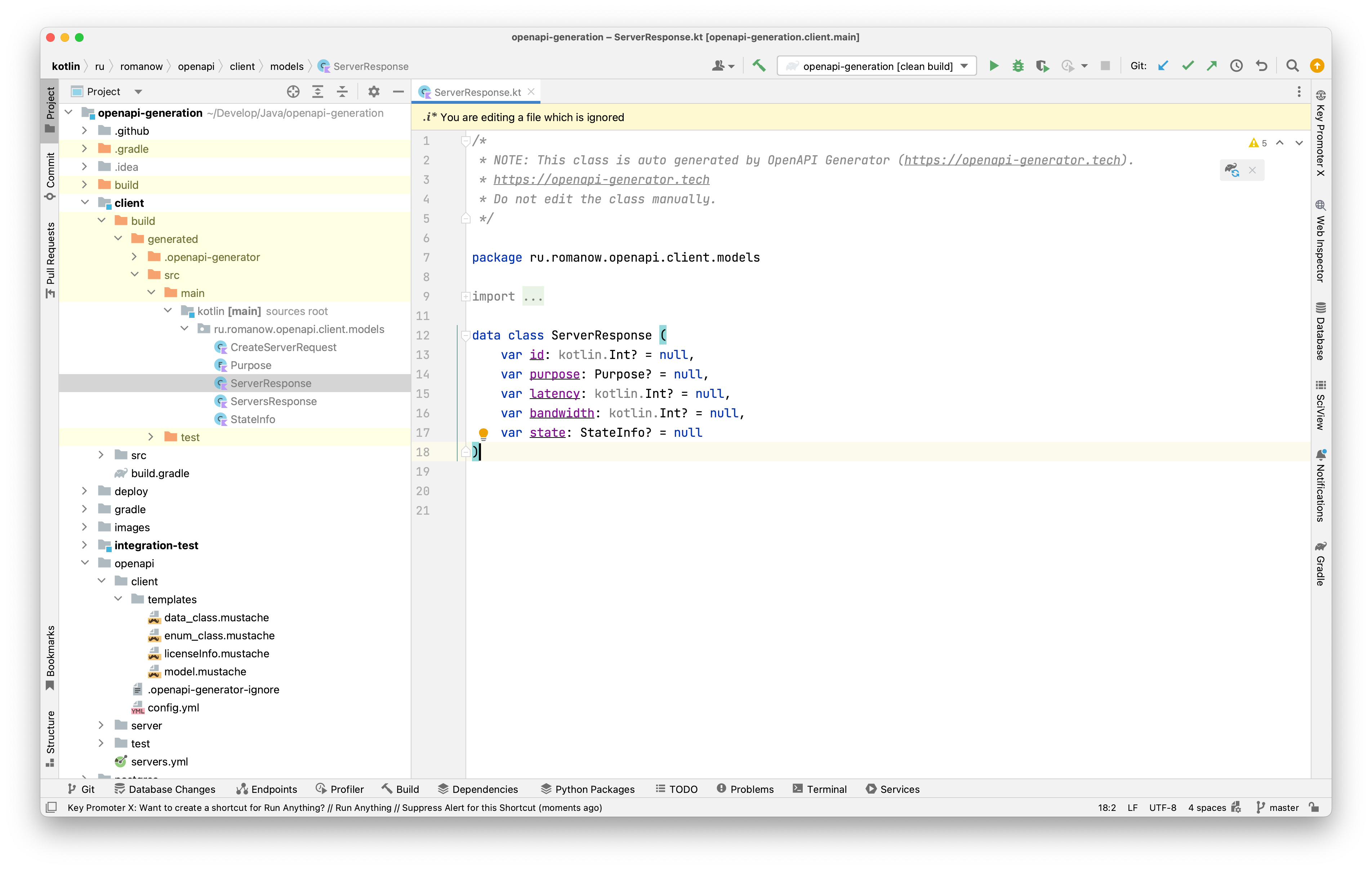Viewport: 1372px width, 870px height.
Task: Open the https://openapi-generator.tech link
Action: (601, 179)
